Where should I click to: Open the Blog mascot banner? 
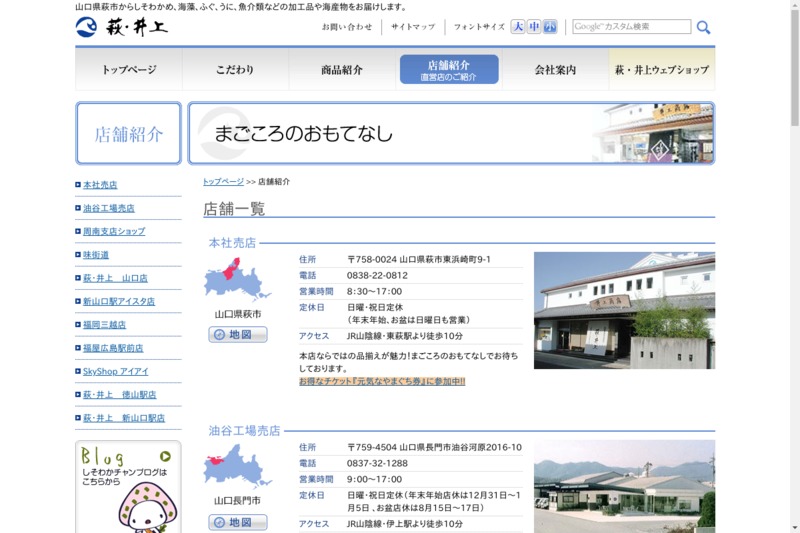[x=128, y=488]
